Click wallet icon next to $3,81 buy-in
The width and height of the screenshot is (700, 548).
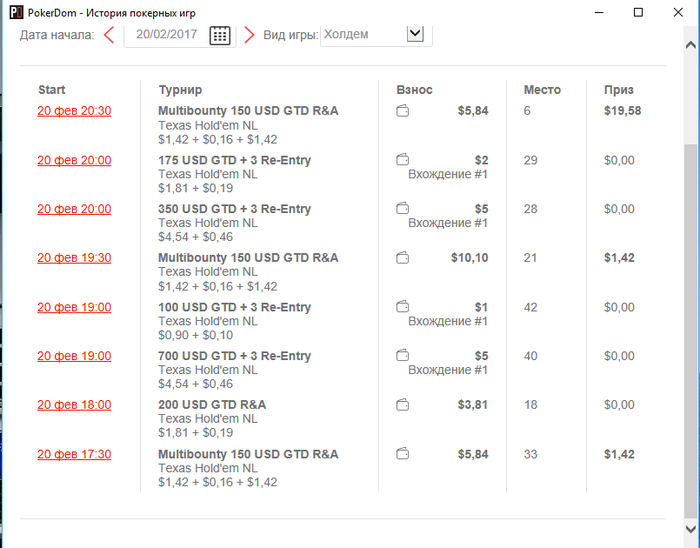pyautogui.click(x=402, y=405)
